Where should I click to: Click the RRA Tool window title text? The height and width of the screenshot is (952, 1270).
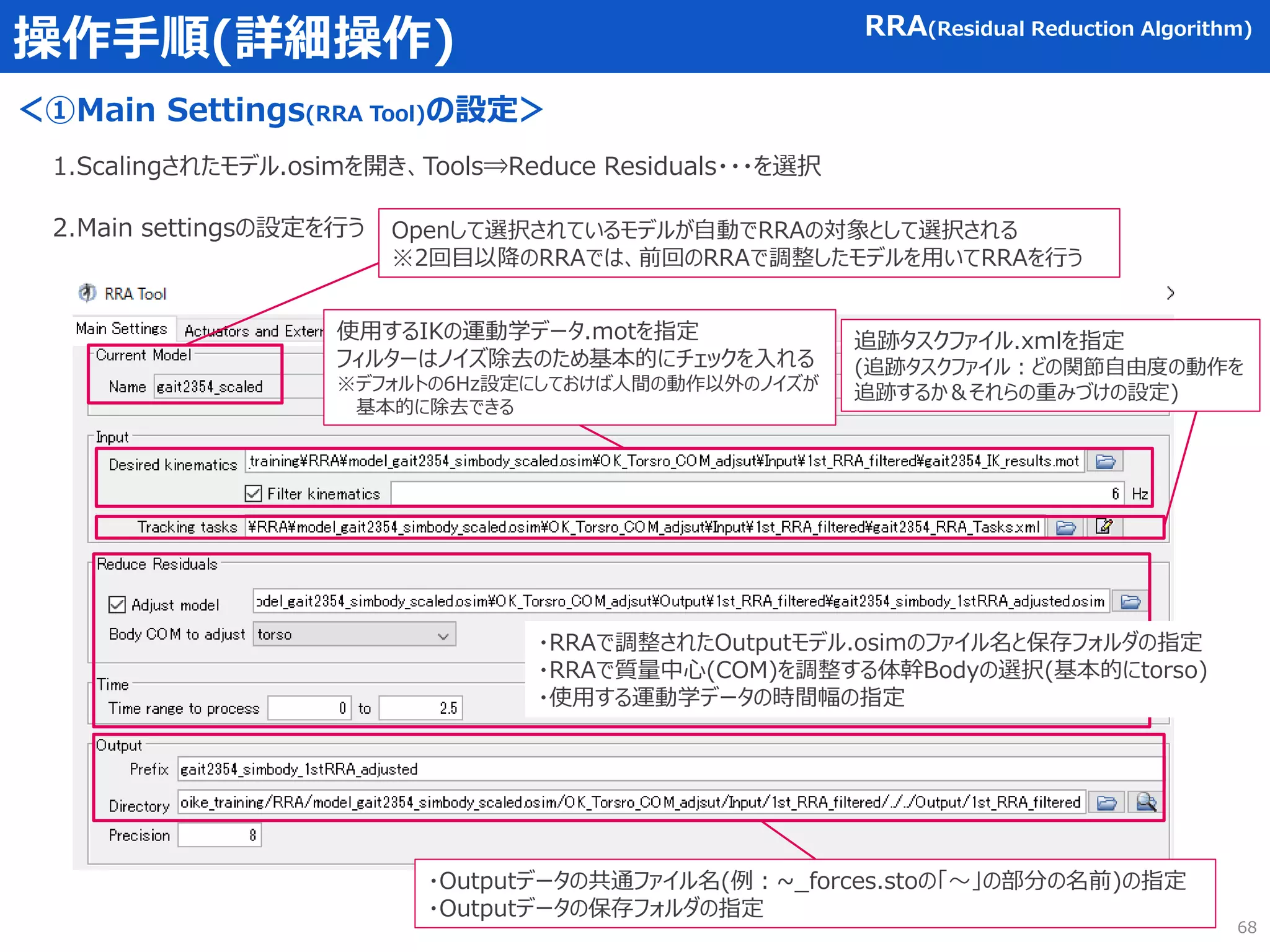(135, 294)
